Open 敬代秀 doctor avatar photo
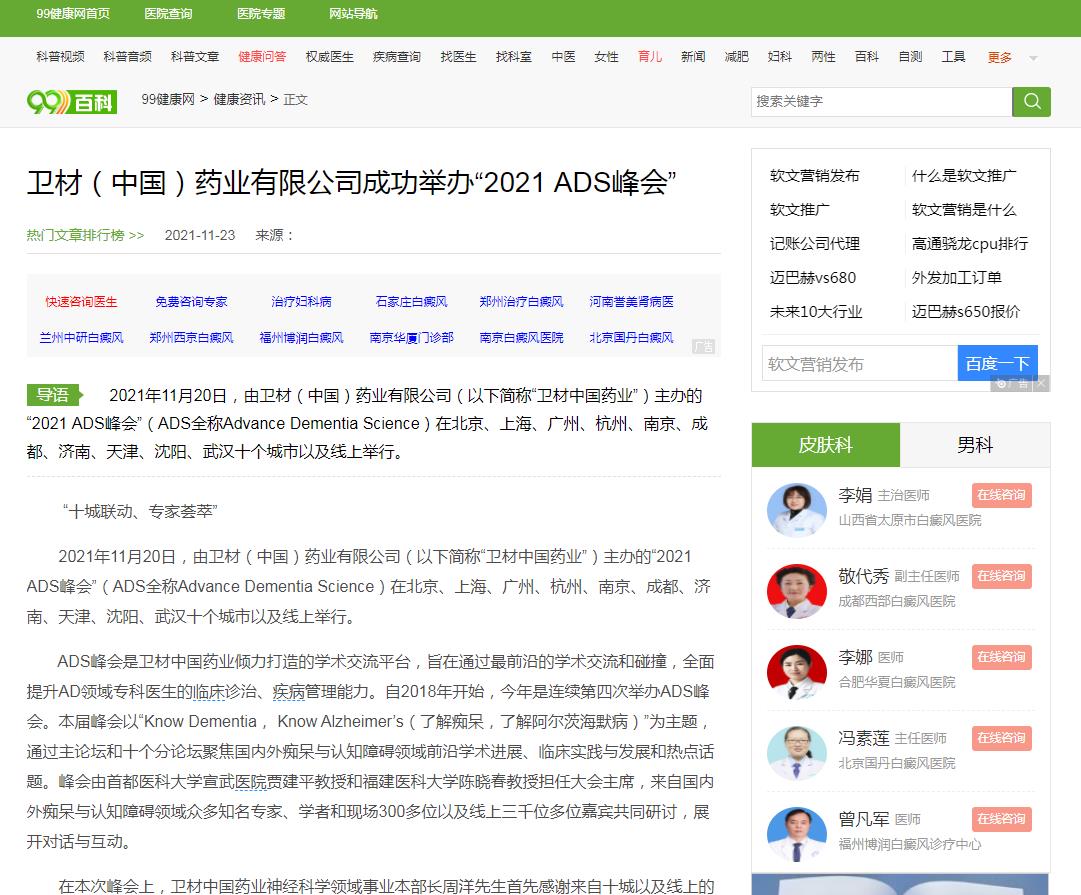The width and height of the screenshot is (1081, 895). coord(797,591)
